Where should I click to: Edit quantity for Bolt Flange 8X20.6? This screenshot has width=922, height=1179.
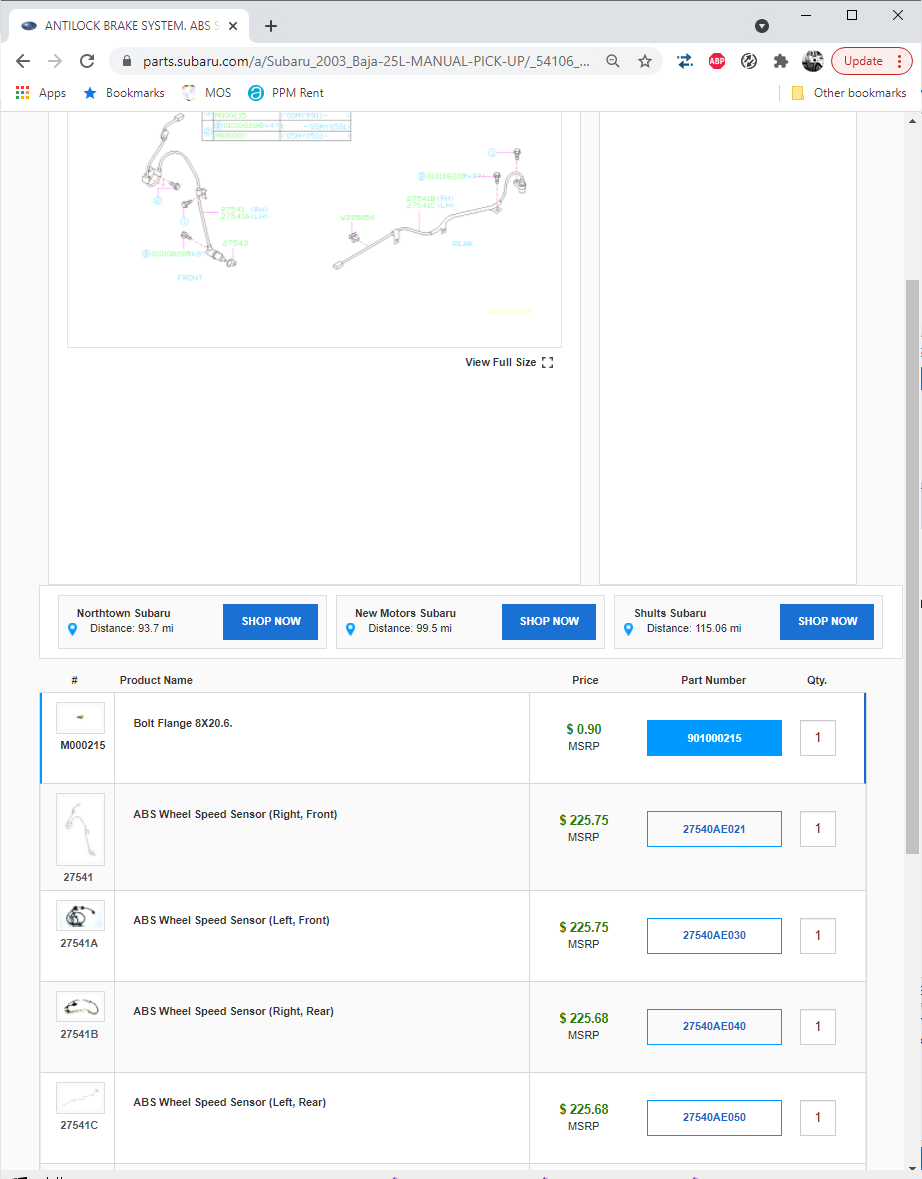(x=818, y=738)
